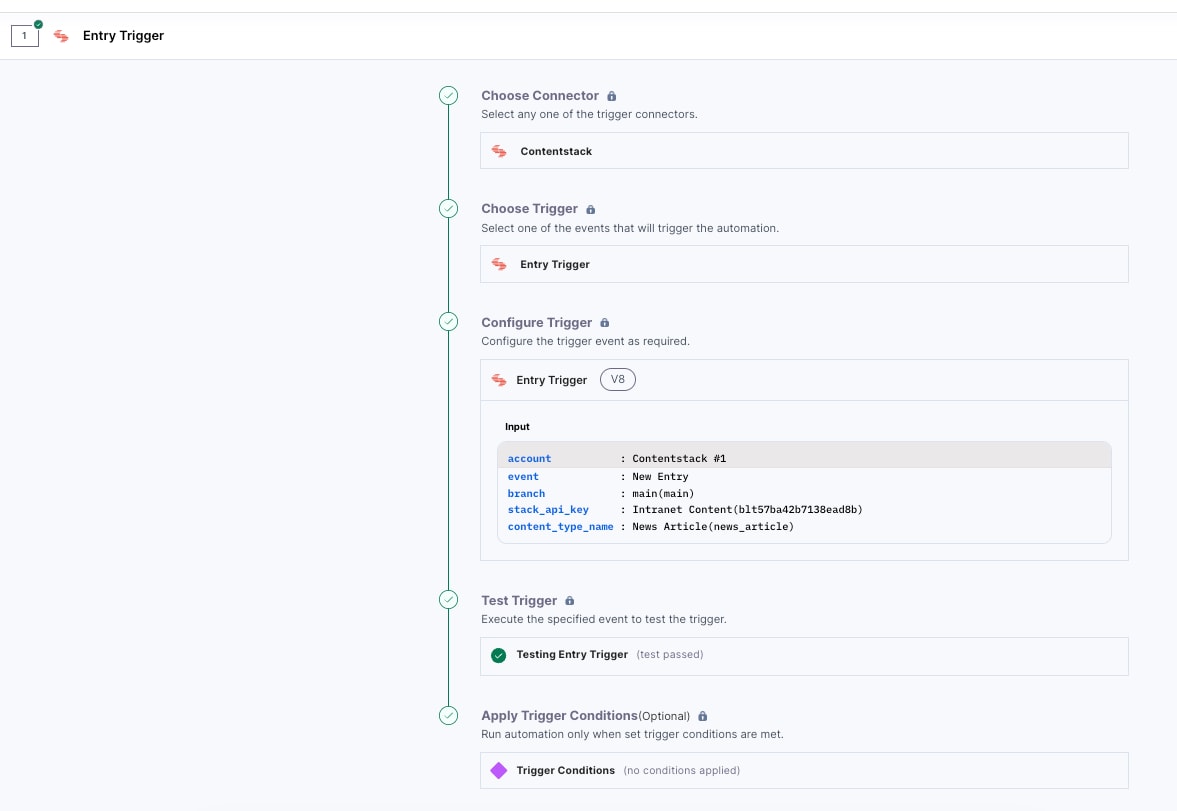Click the lock icon beside Apply Trigger Conditions
This screenshot has width=1177, height=811.
click(703, 716)
